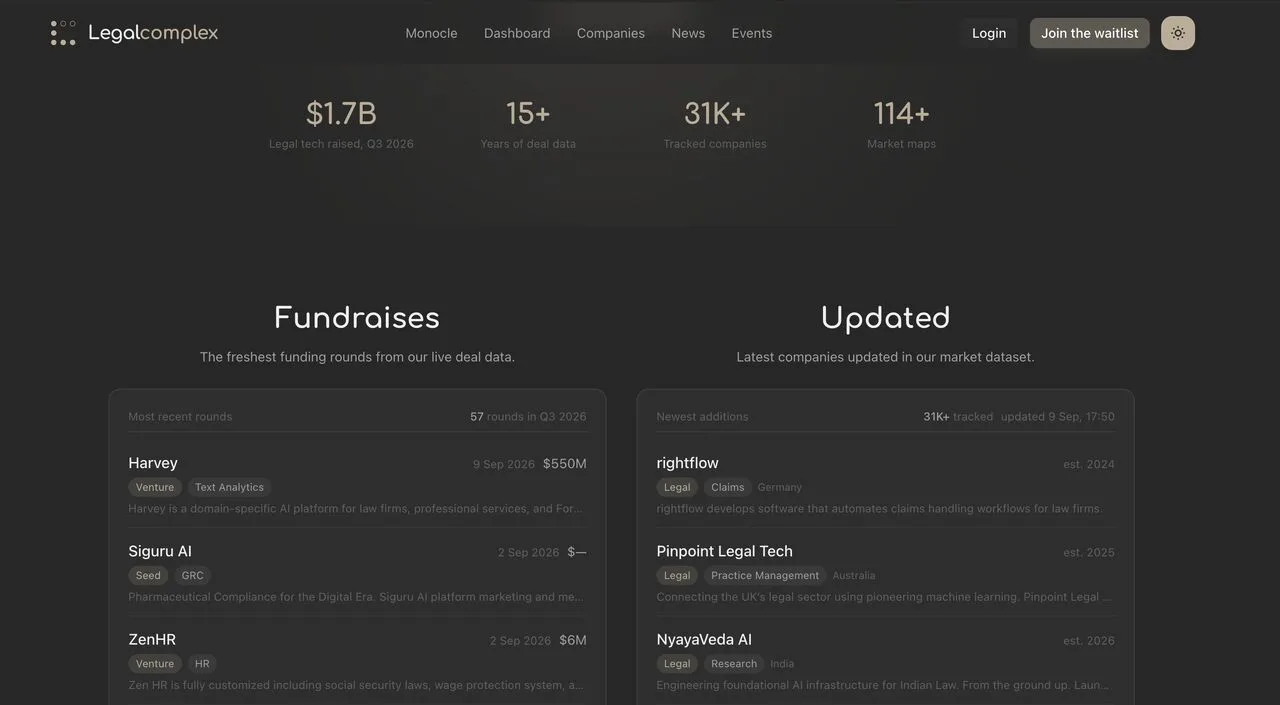Click the 31K+ tracked companies statistic
Viewport: 1280px width, 705px height.
coord(715,113)
